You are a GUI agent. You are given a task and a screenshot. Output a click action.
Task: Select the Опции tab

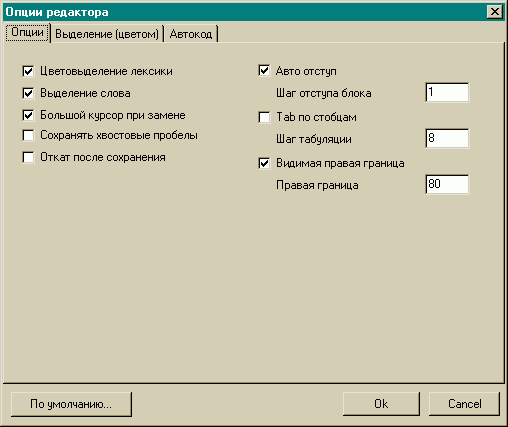pyautogui.click(x=27, y=32)
